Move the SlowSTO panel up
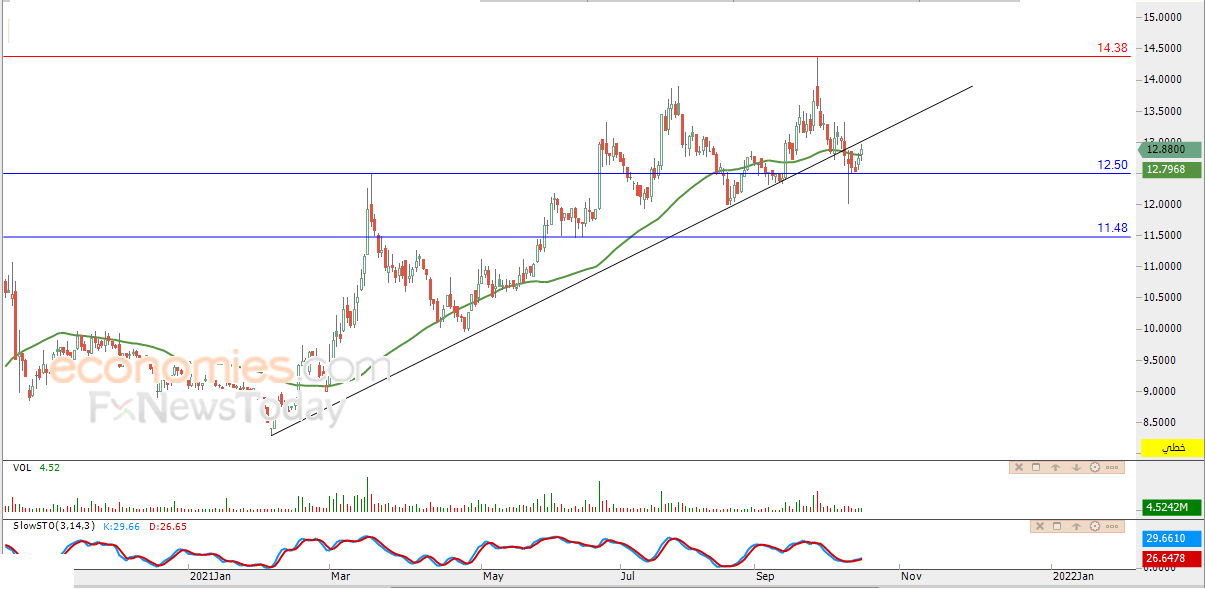The width and height of the screenshot is (1205, 589). (x=1076, y=526)
